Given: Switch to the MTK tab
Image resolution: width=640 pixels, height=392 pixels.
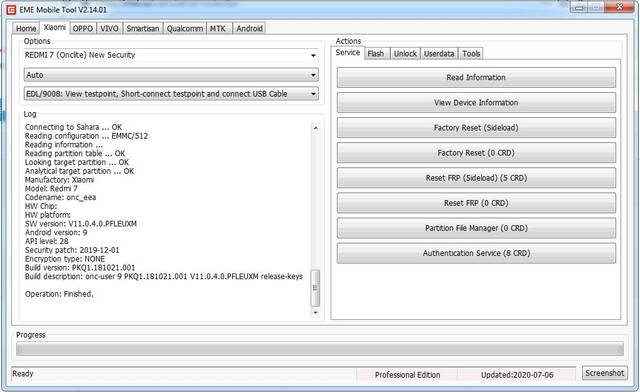Looking at the screenshot, I should pyautogui.click(x=218, y=29).
